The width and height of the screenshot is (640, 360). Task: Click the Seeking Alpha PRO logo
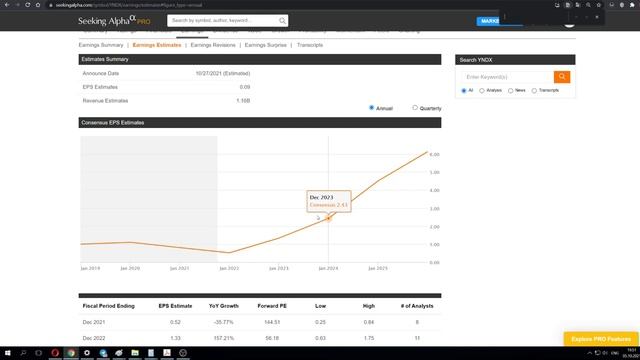114,20
